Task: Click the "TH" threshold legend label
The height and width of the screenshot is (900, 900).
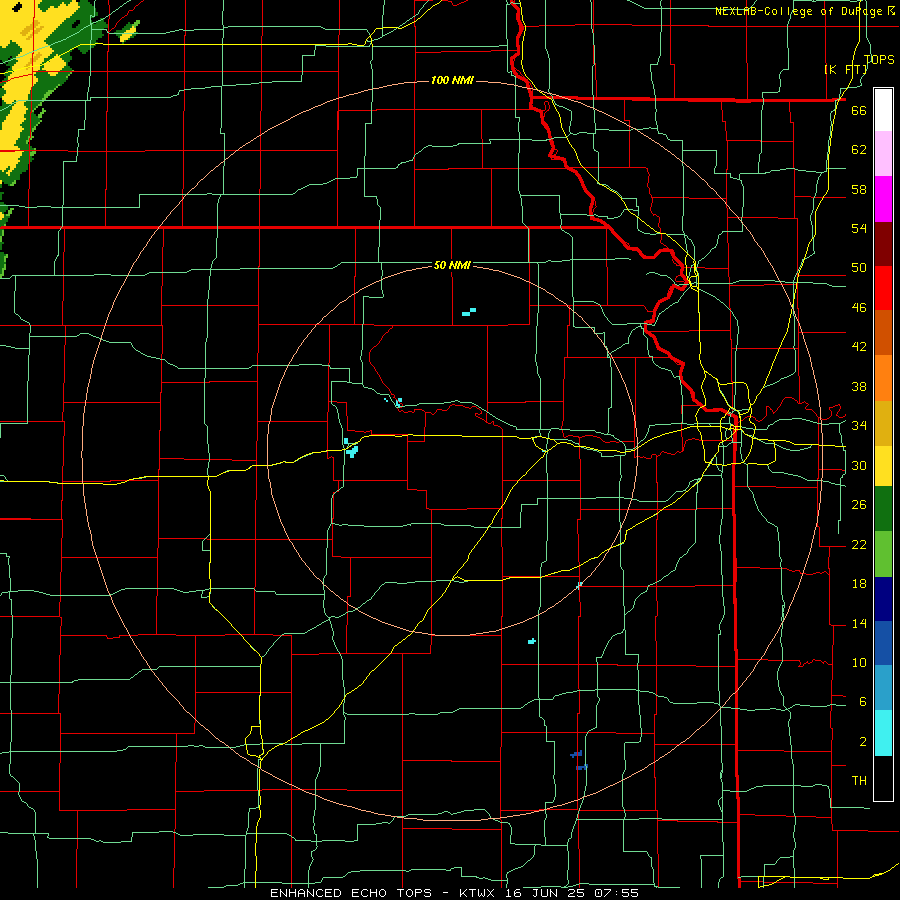Action: 859,781
